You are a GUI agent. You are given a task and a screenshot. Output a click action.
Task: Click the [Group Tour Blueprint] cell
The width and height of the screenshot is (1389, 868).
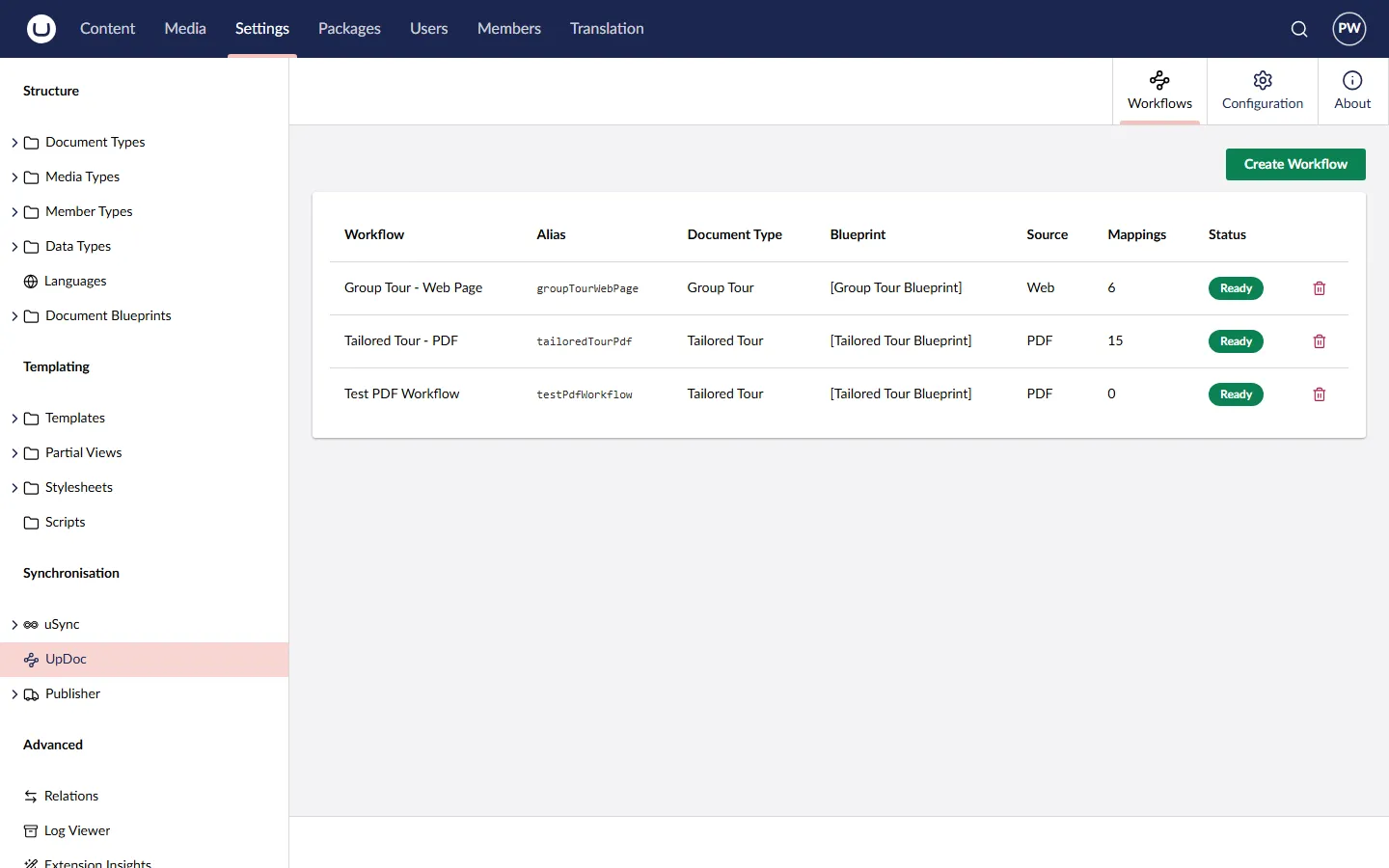click(x=896, y=288)
